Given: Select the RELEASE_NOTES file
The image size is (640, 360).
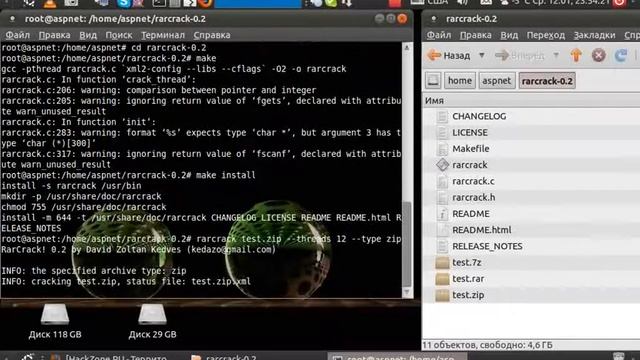Looking at the screenshot, I should (487, 246).
